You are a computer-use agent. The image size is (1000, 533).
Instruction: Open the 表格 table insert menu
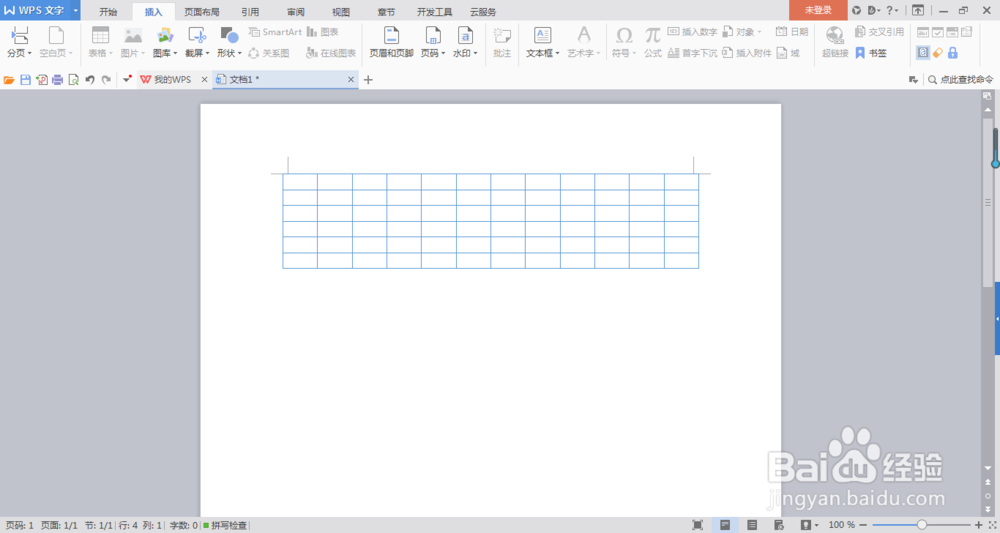point(100,43)
